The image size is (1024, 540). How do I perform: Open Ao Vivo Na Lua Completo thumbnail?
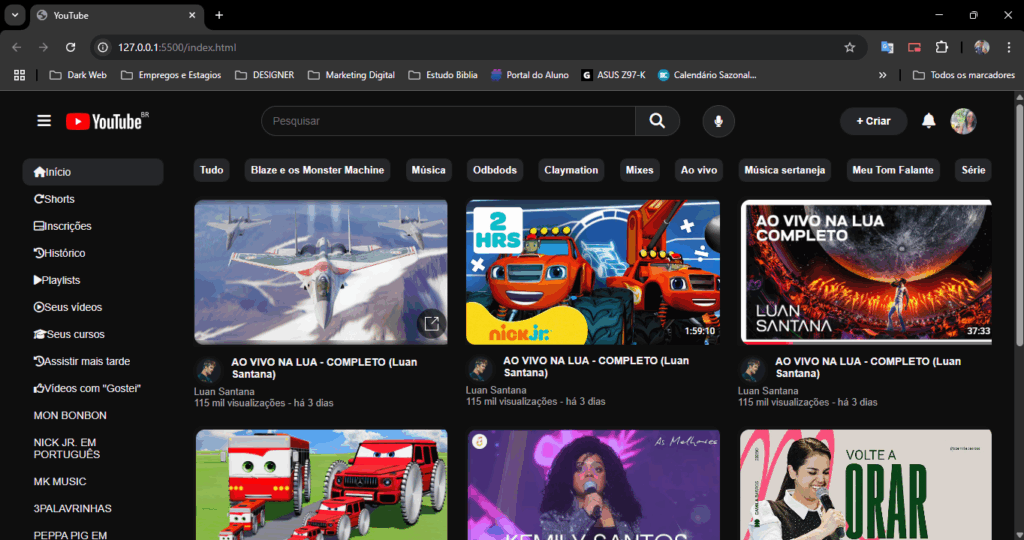(x=866, y=272)
